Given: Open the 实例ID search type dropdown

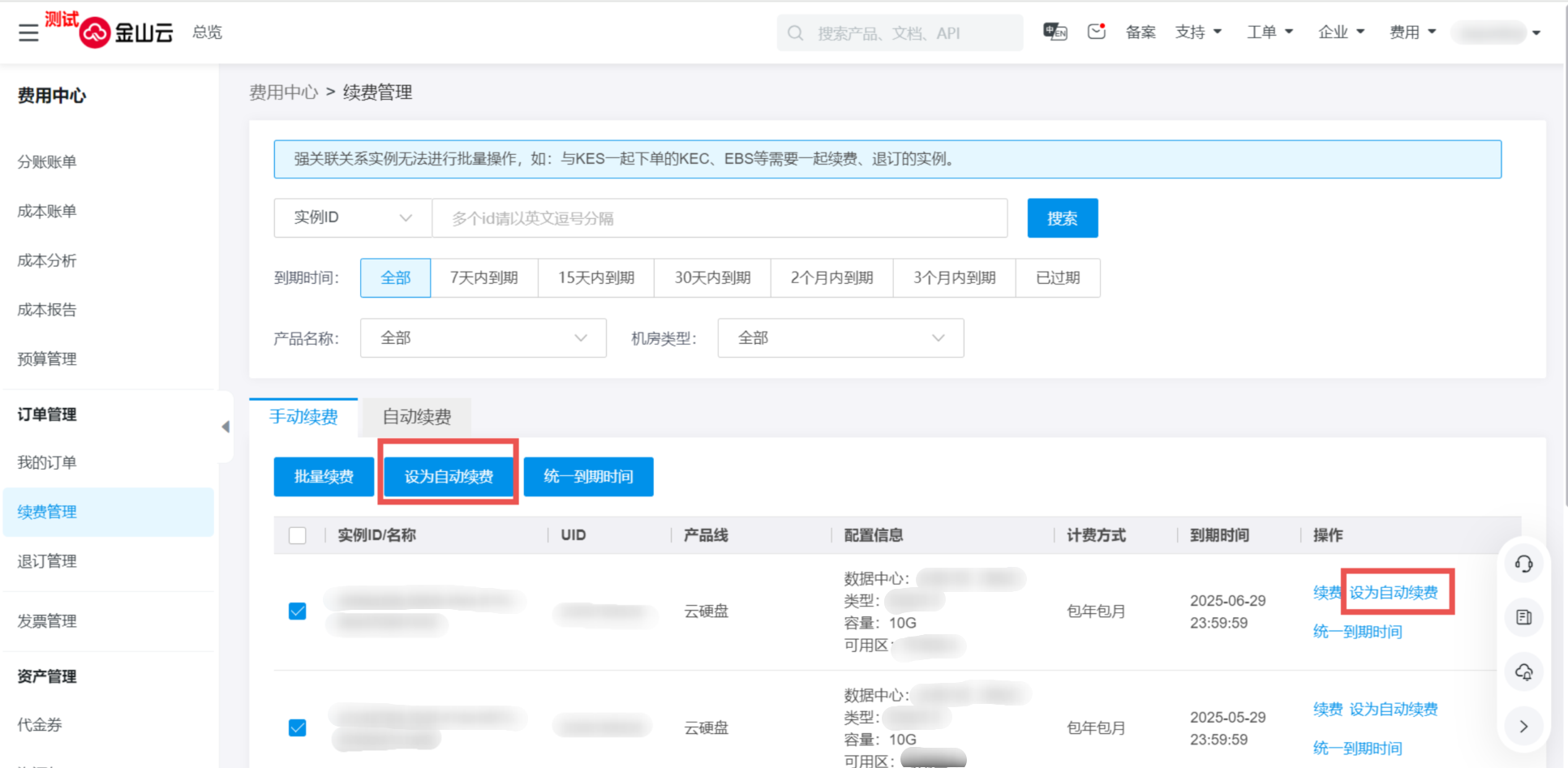Looking at the screenshot, I should pos(353,218).
